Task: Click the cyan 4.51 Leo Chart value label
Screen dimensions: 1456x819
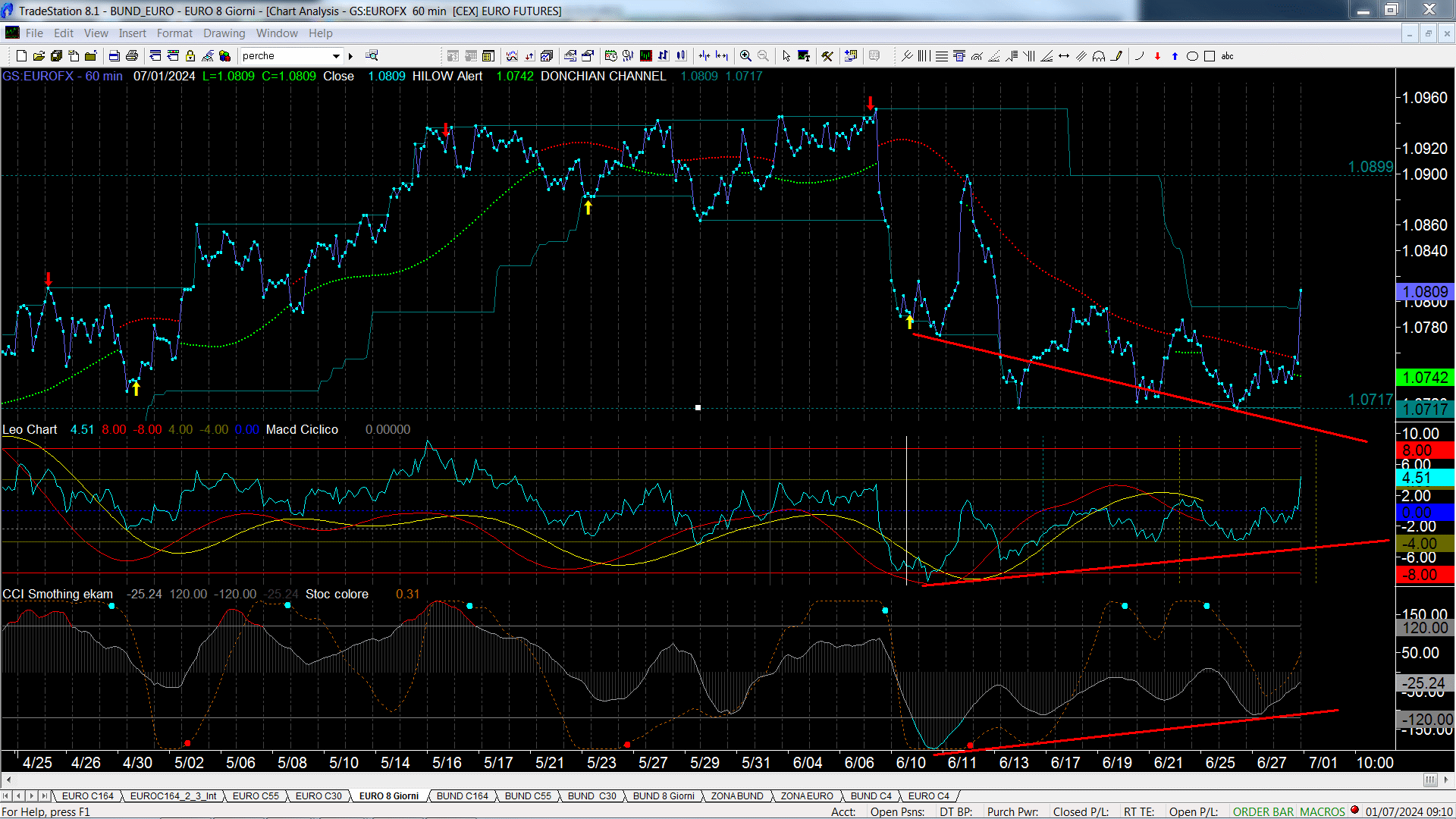Action: 1425,478
